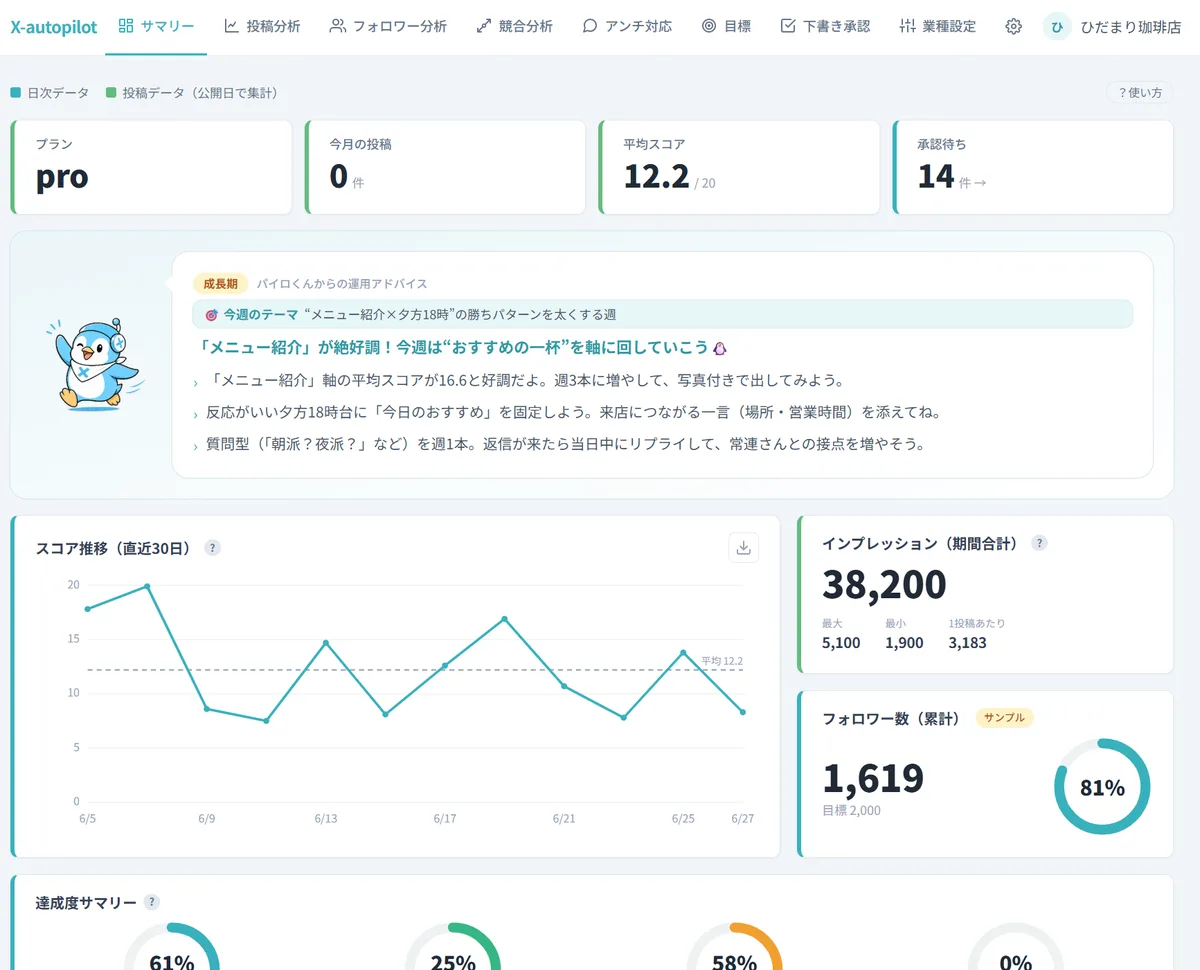Image resolution: width=1200 pixels, height=970 pixels.
Task: Click the settings gear icon
Action: (1013, 27)
